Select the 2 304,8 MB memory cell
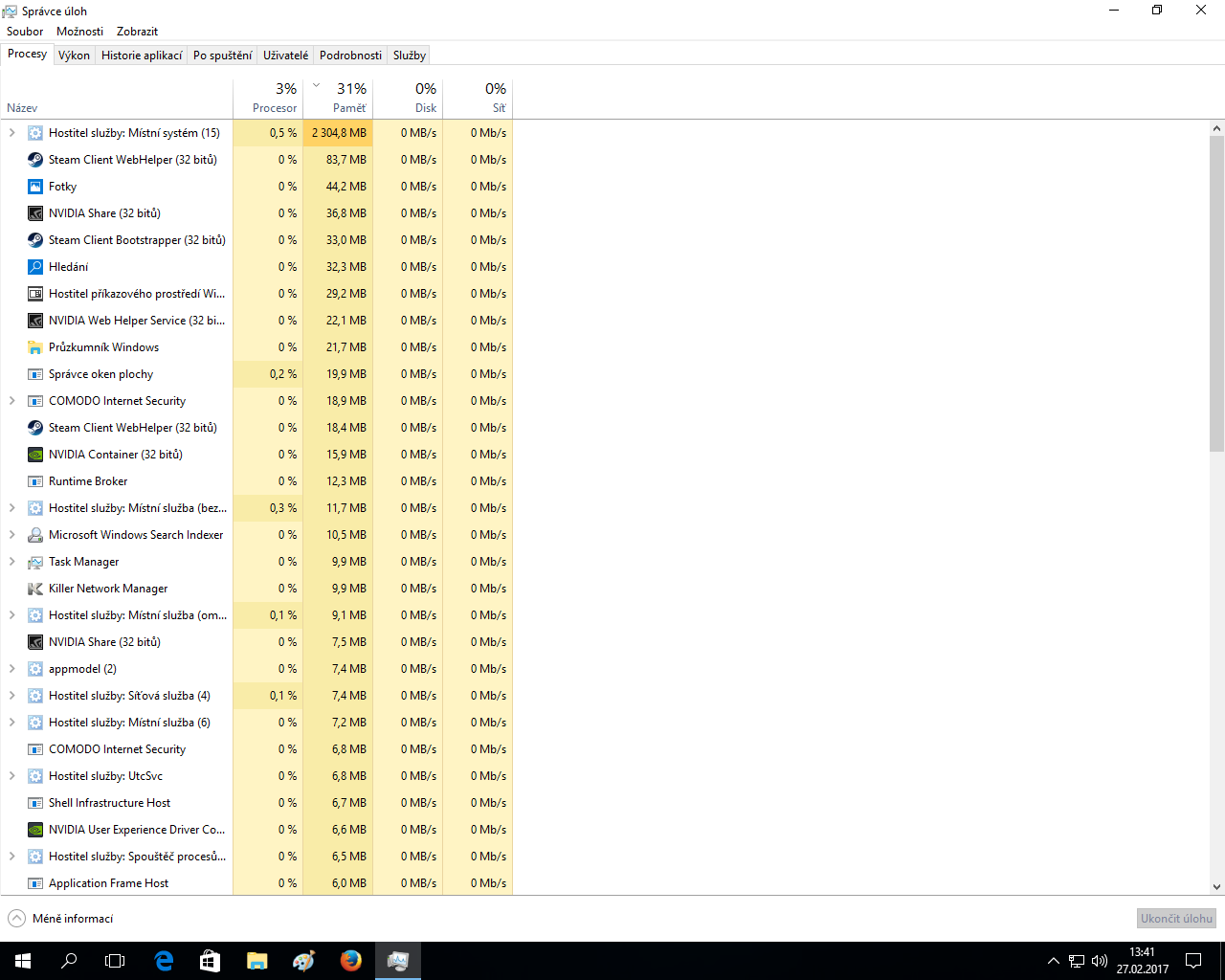1225x980 pixels. pos(338,133)
